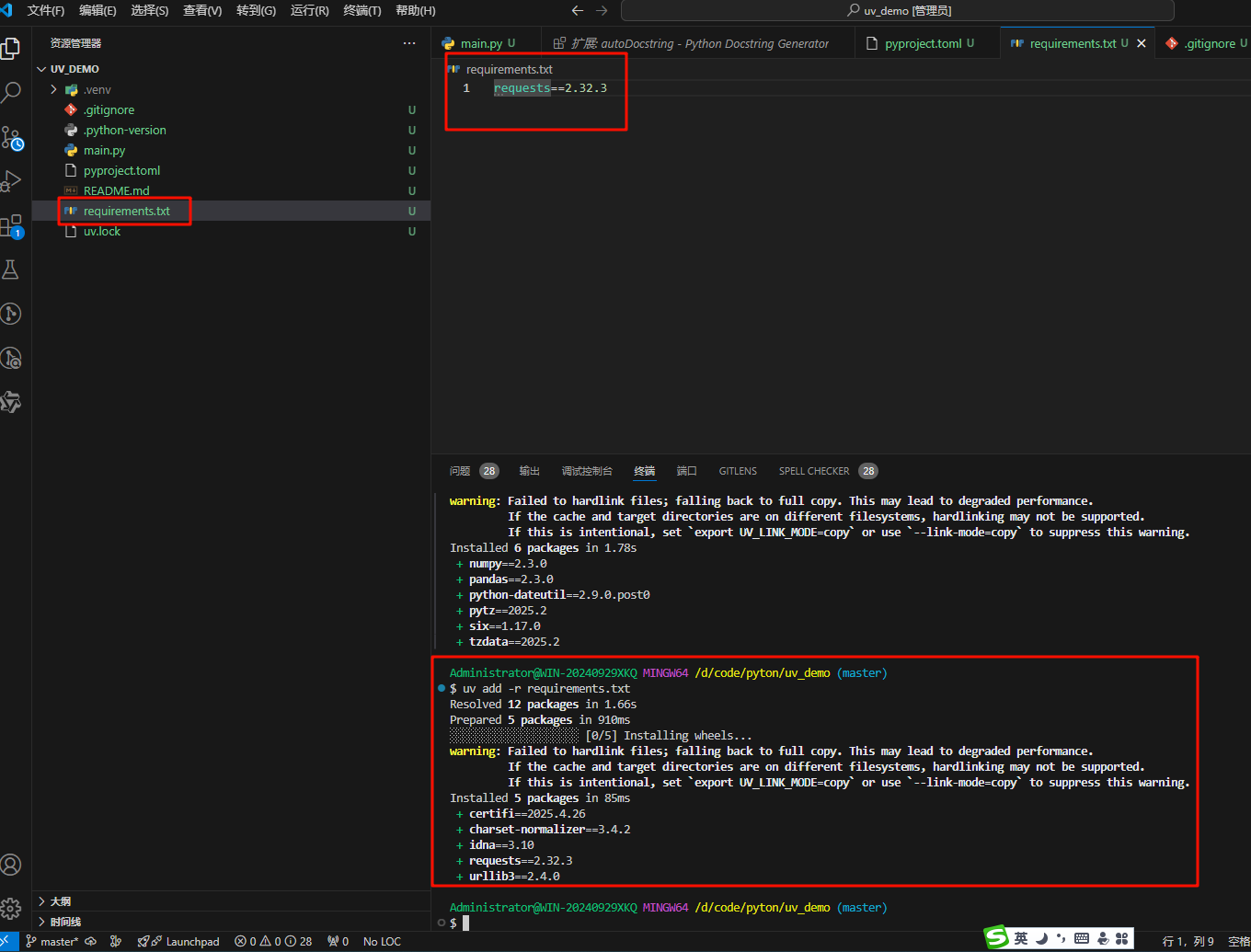Open the Sogou toolbox four-squares icon
The height and width of the screenshot is (952, 1251).
coord(1122,938)
